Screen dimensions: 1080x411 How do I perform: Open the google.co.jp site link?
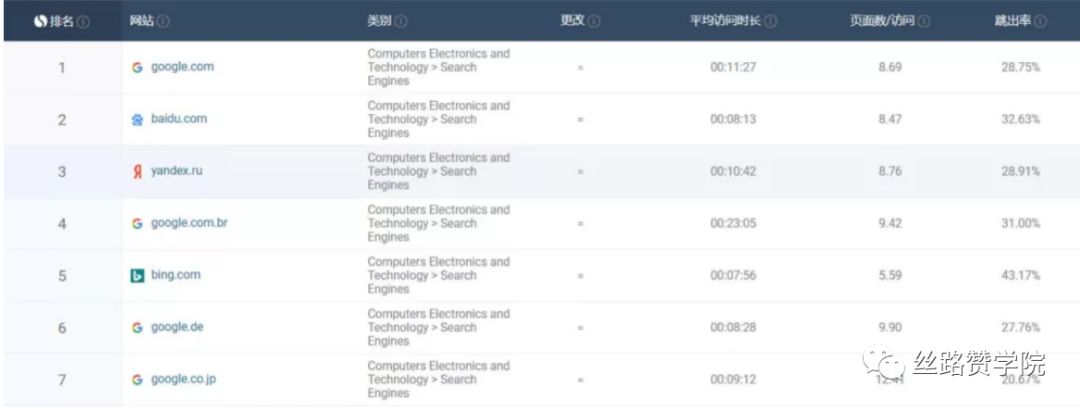(x=184, y=379)
